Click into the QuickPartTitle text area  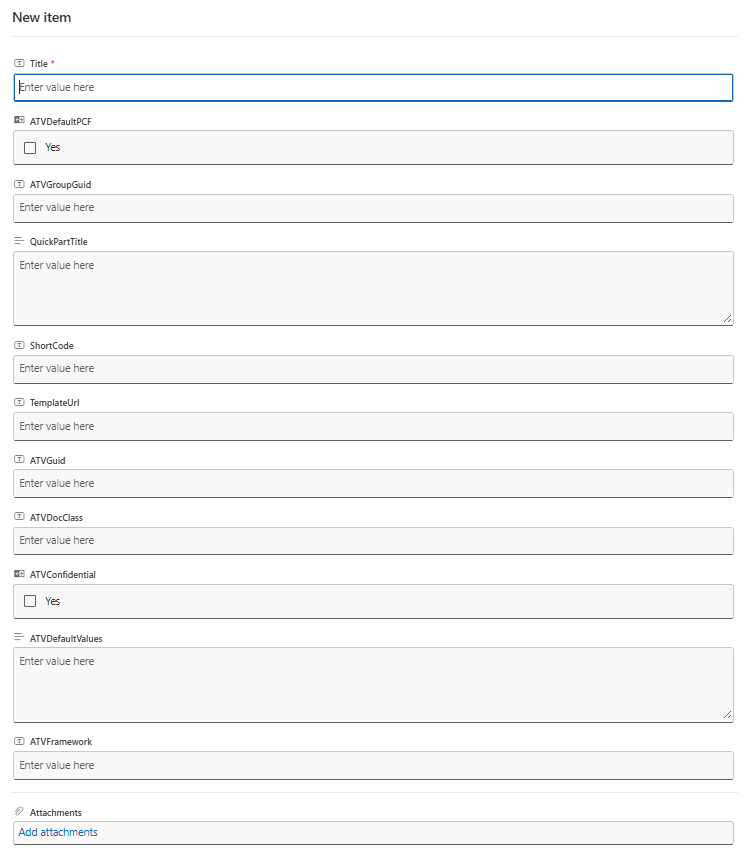[373, 289]
